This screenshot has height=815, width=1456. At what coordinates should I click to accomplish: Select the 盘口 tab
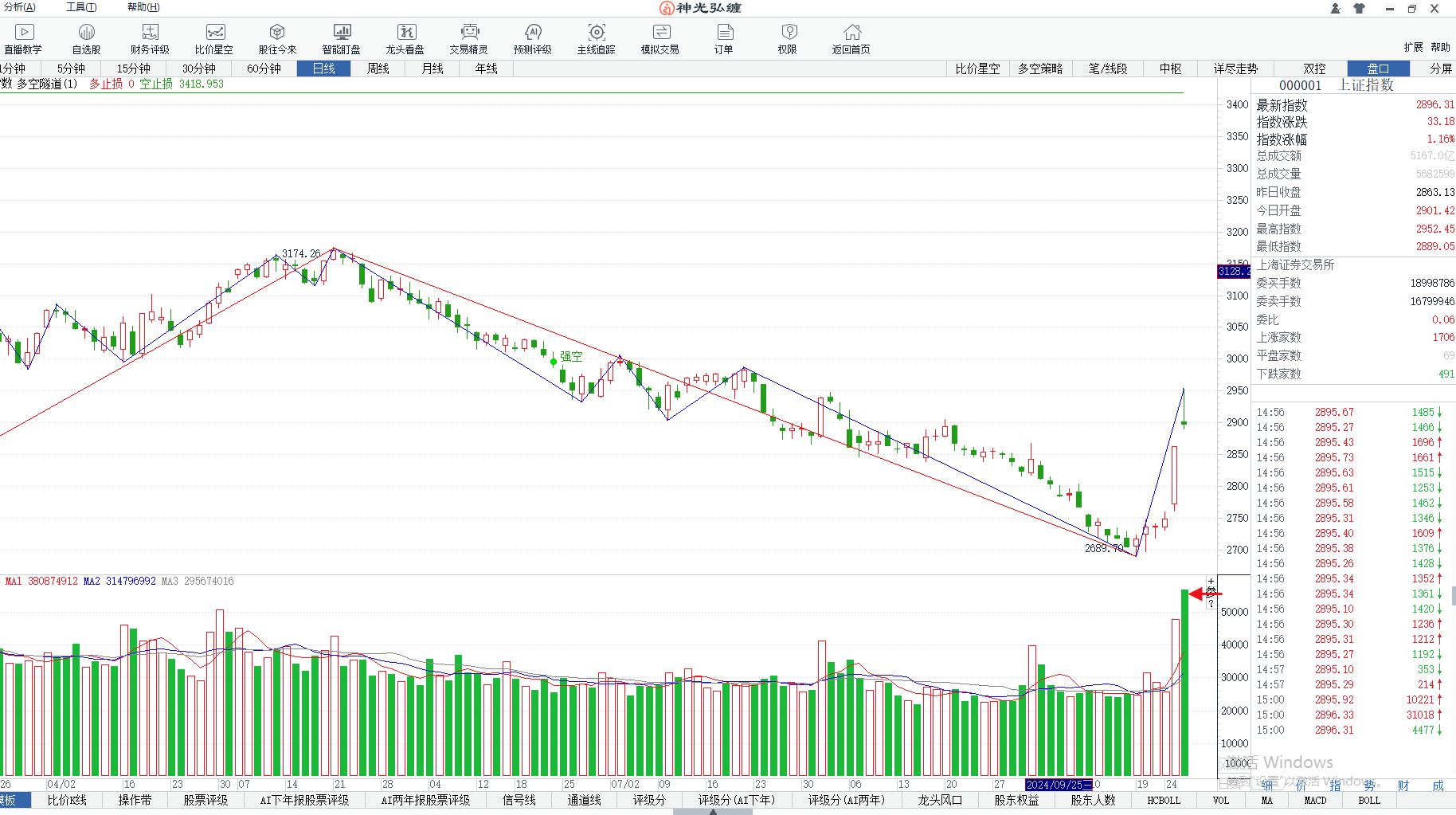[1378, 69]
